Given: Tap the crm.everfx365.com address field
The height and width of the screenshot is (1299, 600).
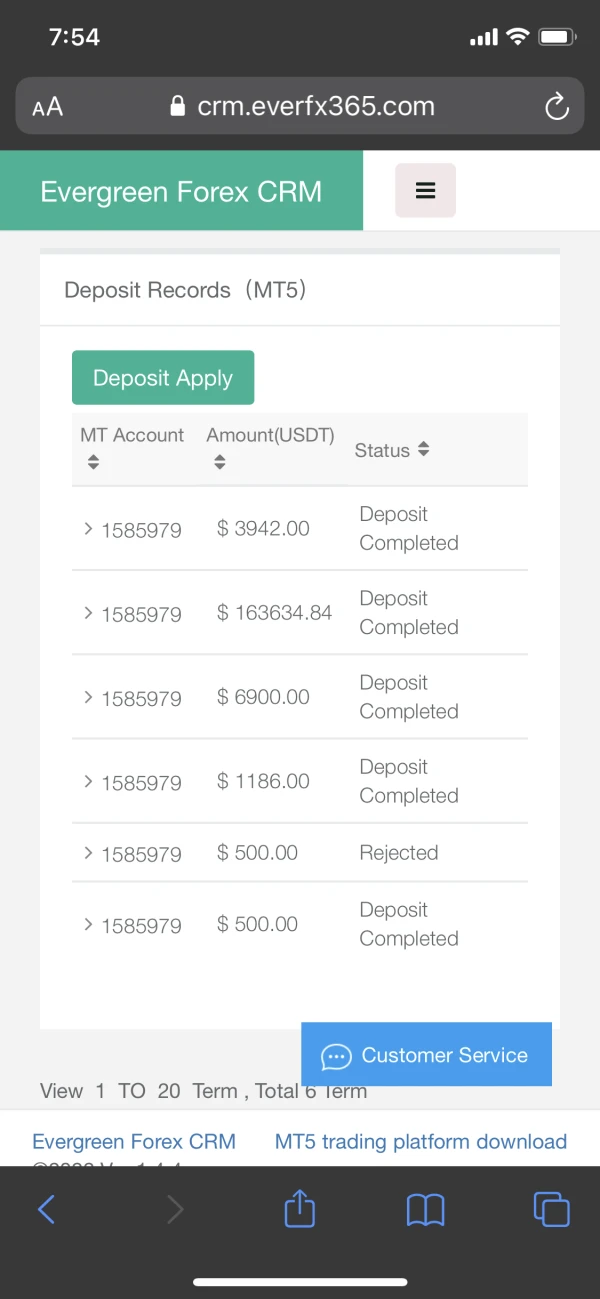Looking at the screenshot, I should click(x=315, y=107).
